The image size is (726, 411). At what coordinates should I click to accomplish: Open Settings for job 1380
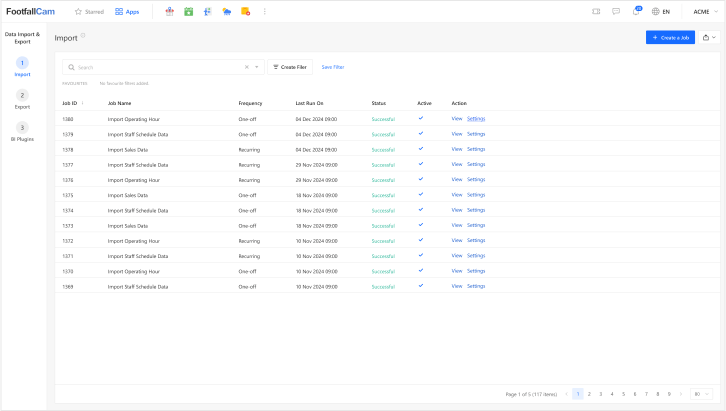pyautogui.click(x=476, y=118)
